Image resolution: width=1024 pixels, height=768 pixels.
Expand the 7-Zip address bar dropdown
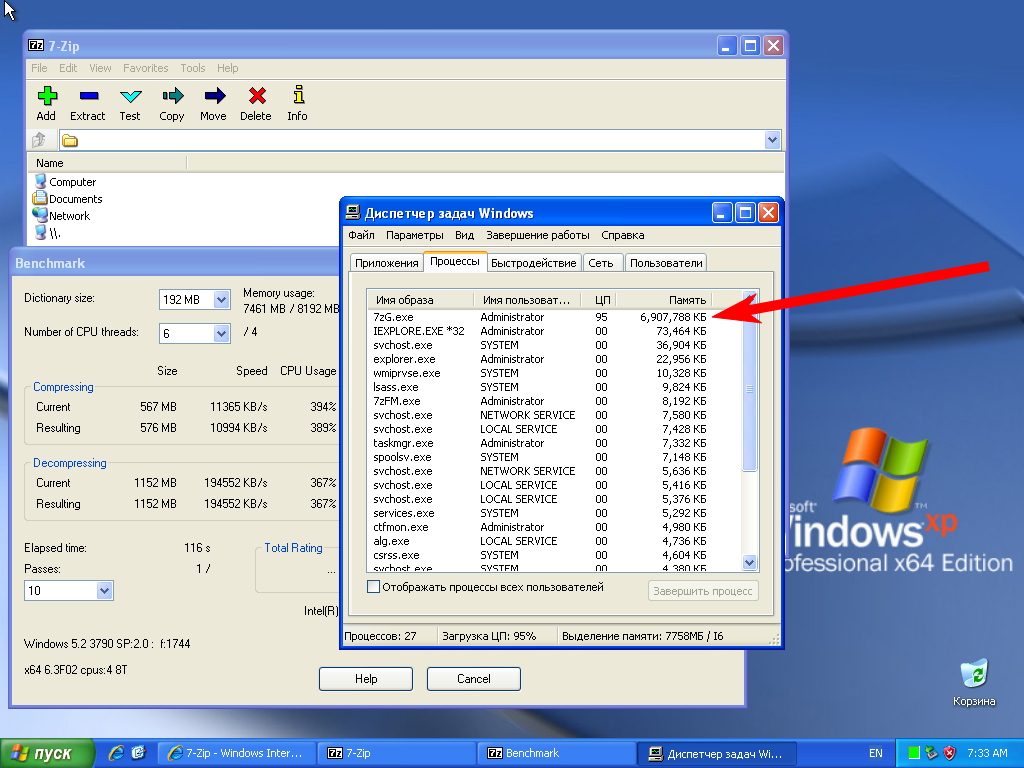click(x=772, y=140)
